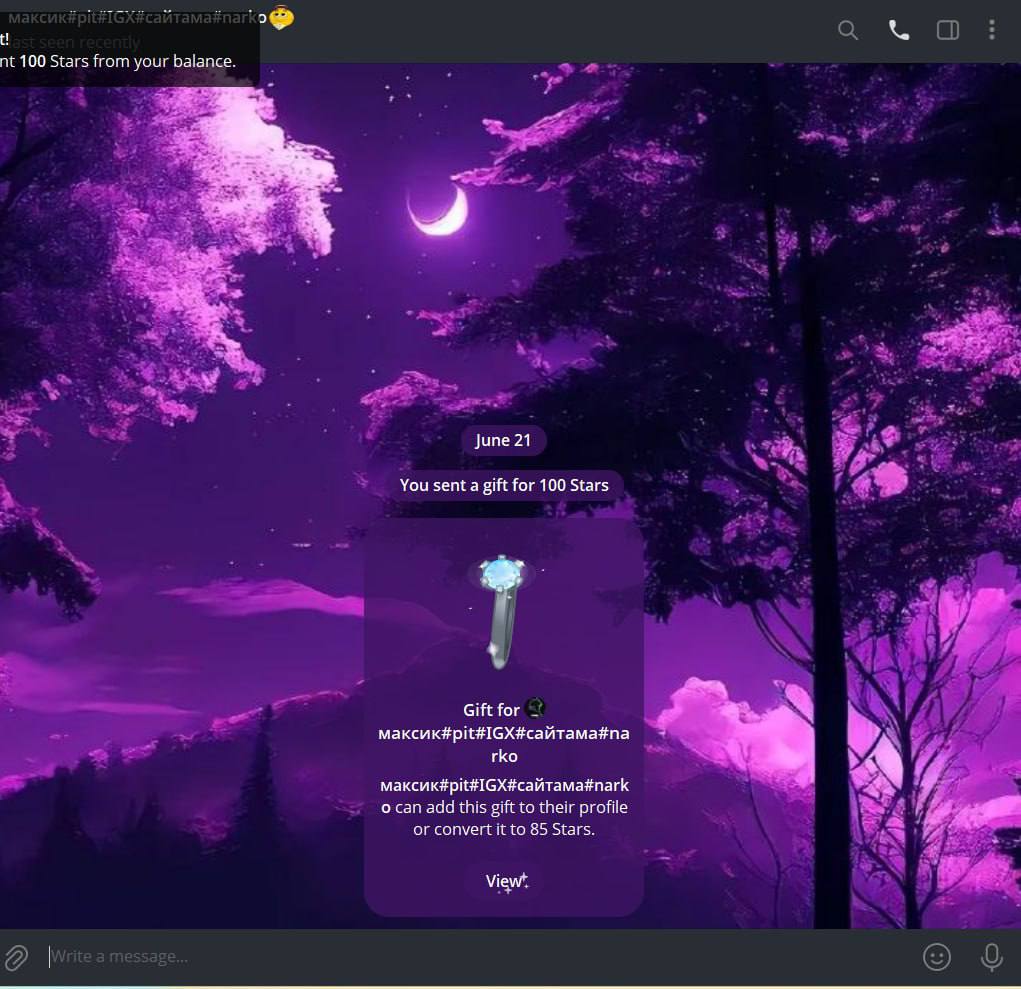This screenshot has height=989, width=1021.
Task: Click the 'June 21' date badge
Action: pos(503,440)
